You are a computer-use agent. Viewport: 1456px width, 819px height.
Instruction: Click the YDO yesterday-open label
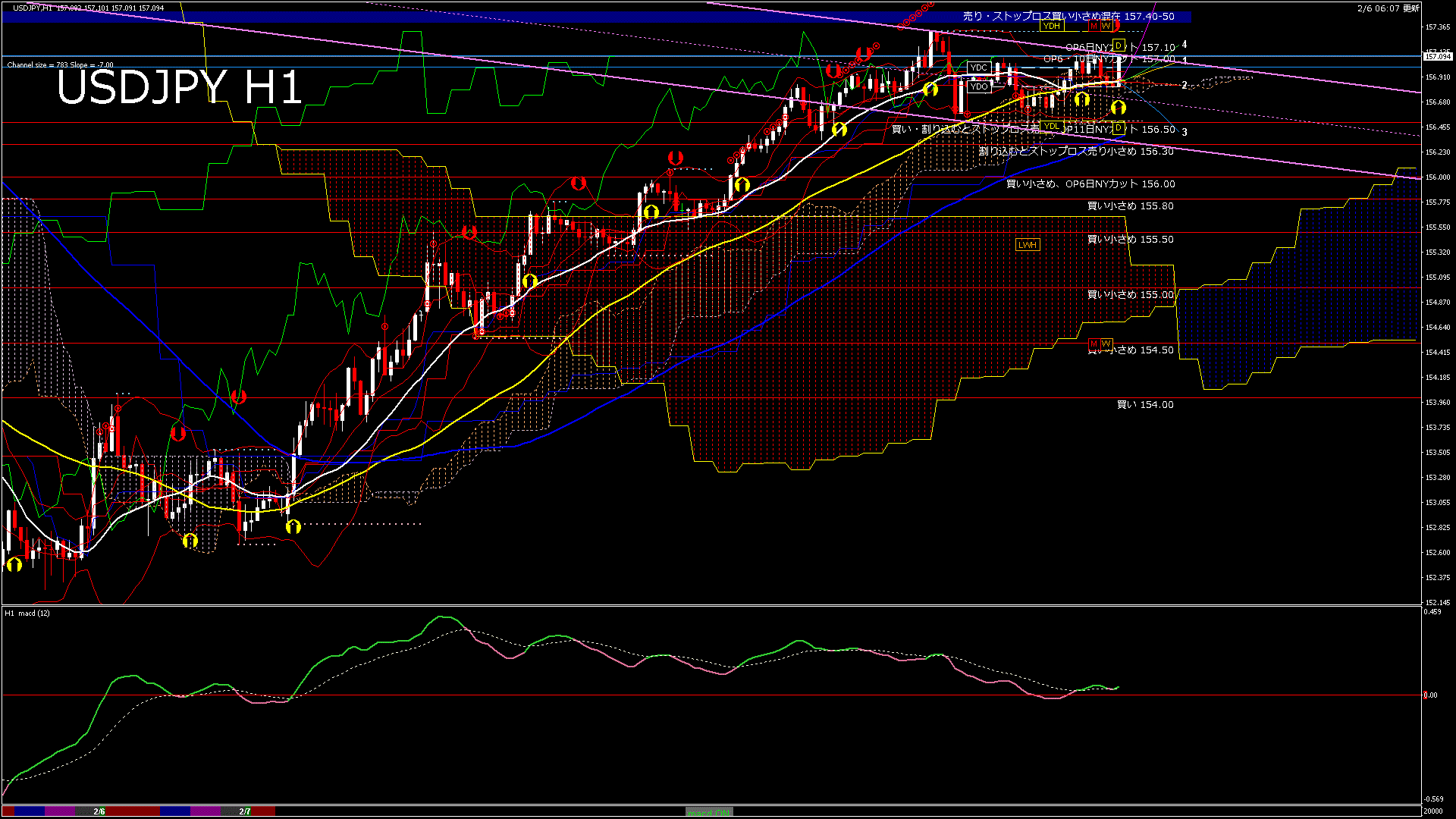click(x=979, y=86)
